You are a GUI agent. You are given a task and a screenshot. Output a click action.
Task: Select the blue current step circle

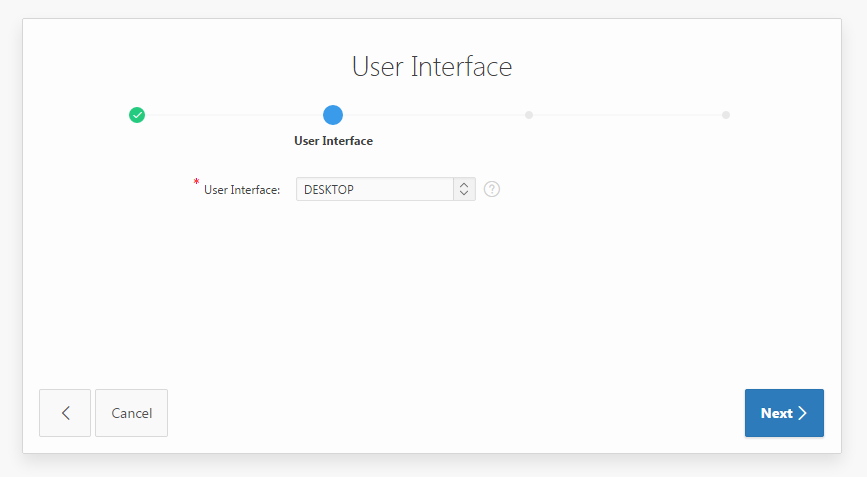333,115
